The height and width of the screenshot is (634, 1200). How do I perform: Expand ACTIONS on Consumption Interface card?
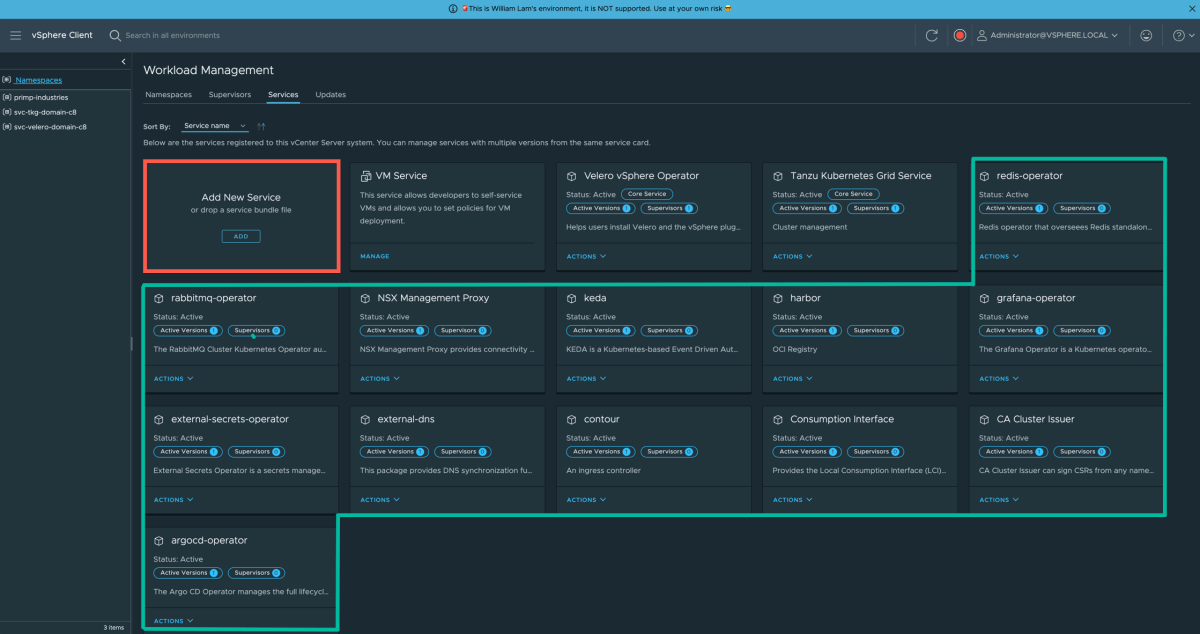click(792, 499)
